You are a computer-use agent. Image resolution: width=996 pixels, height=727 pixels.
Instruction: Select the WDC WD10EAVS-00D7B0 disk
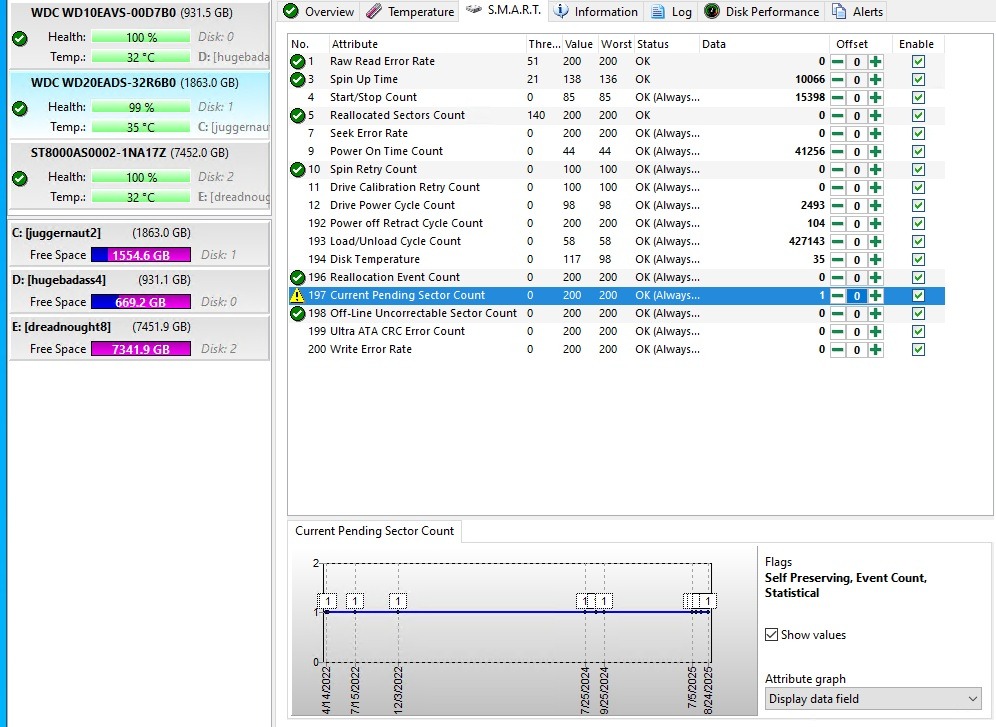(140, 35)
